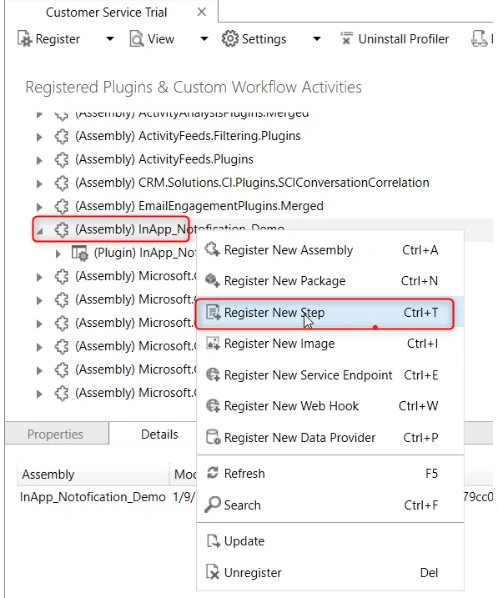Open the Register dropdown arrow
The width and height of the screenshot is (498, 598).
click(110, 39)
